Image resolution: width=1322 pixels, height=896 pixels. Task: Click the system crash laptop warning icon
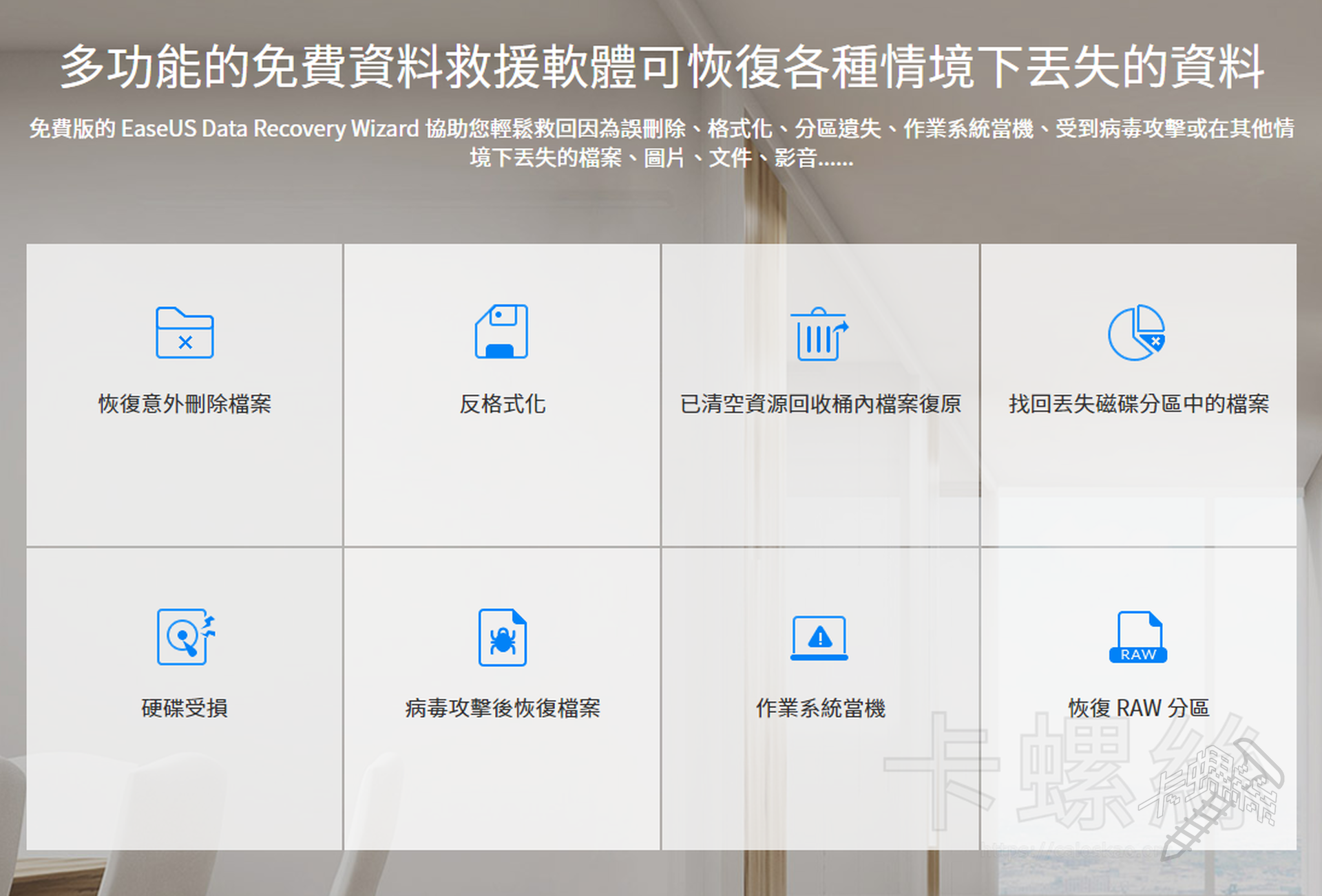click(x=819, y=638)
